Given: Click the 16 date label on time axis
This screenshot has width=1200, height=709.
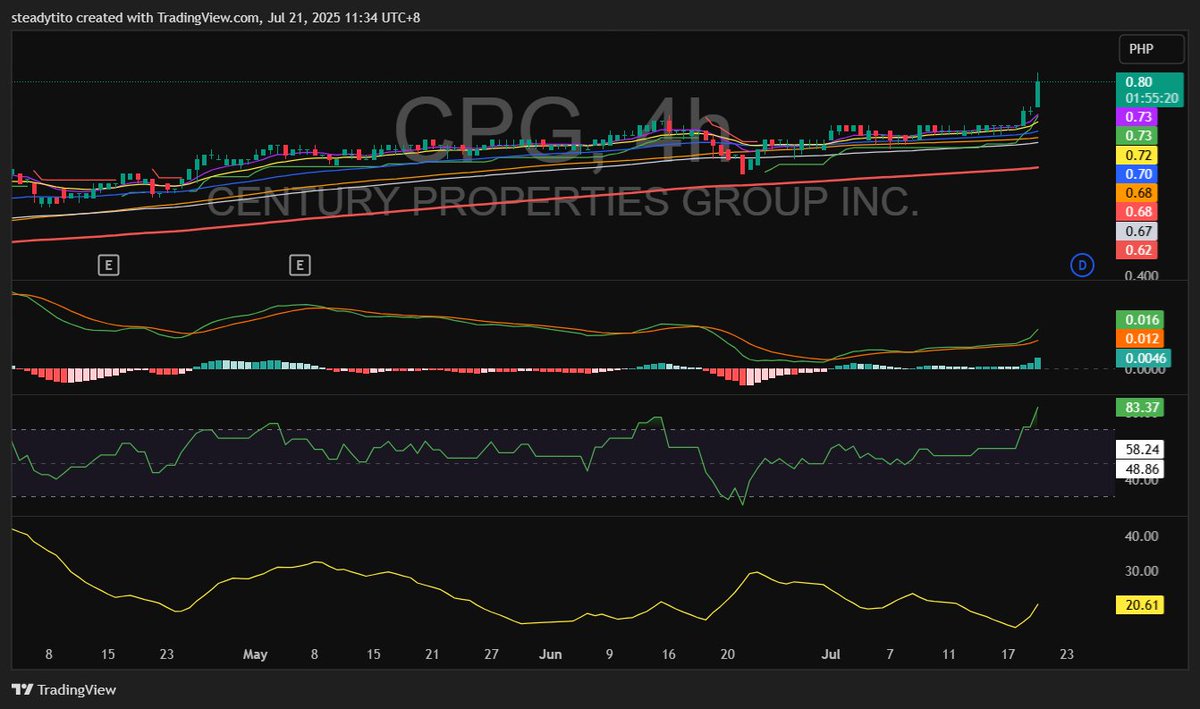Looking at the screenshot, I should [668, 655].
